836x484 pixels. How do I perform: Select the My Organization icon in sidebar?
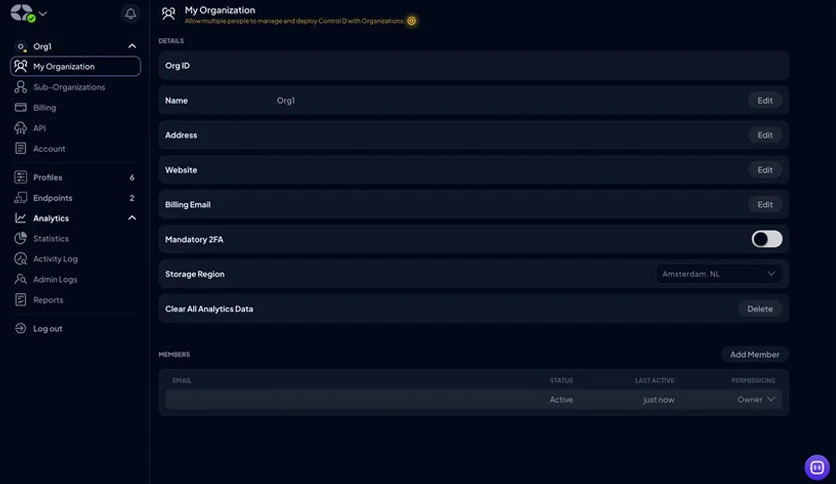click(x=21, y=66)
